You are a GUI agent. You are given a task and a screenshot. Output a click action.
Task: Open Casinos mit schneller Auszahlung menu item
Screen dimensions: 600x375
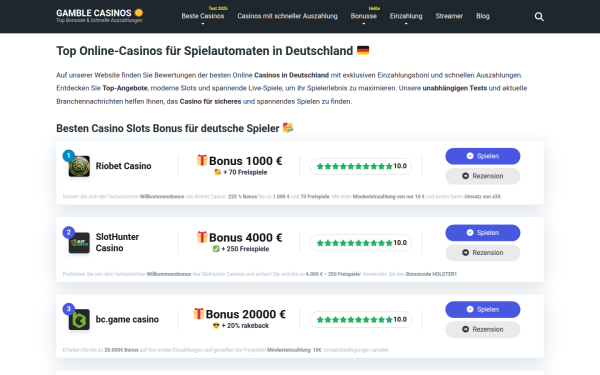coord(287,16)
